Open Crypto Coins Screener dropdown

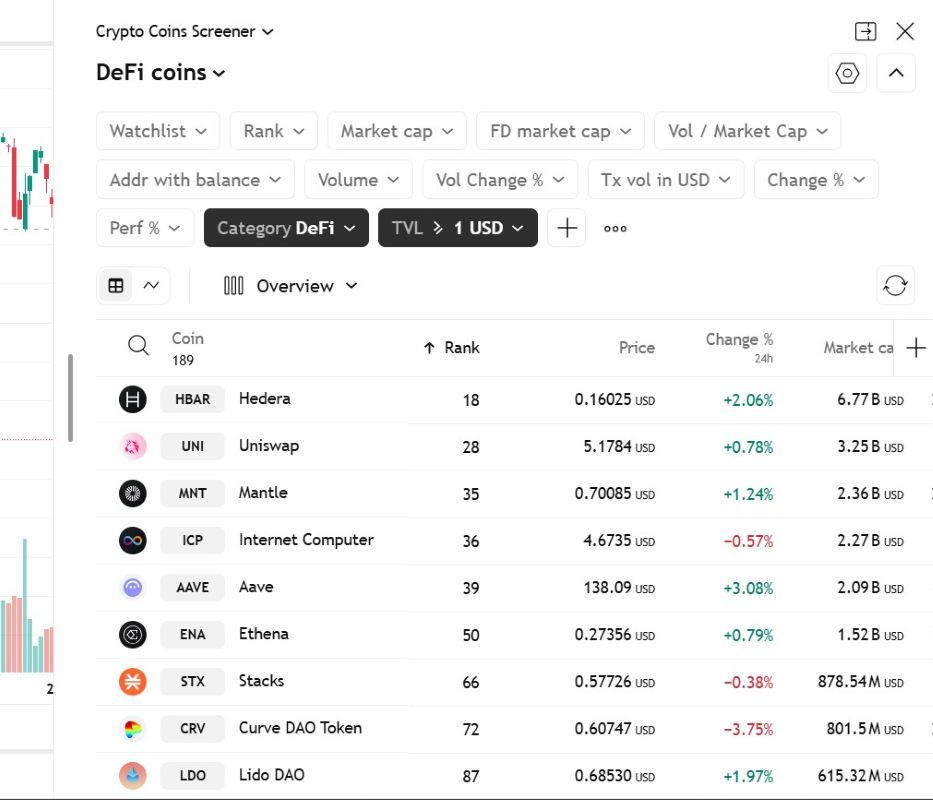coord(184,31)
